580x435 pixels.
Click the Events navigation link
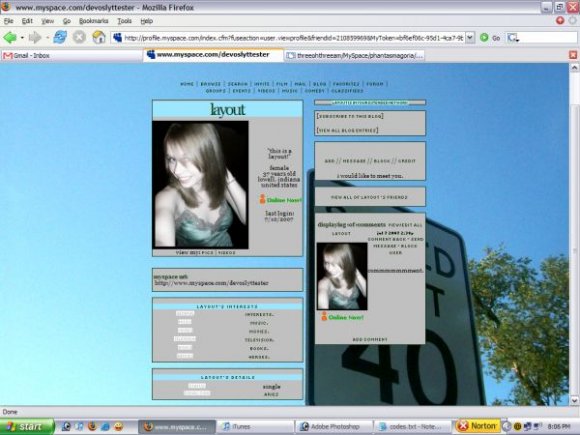(242, 91)
